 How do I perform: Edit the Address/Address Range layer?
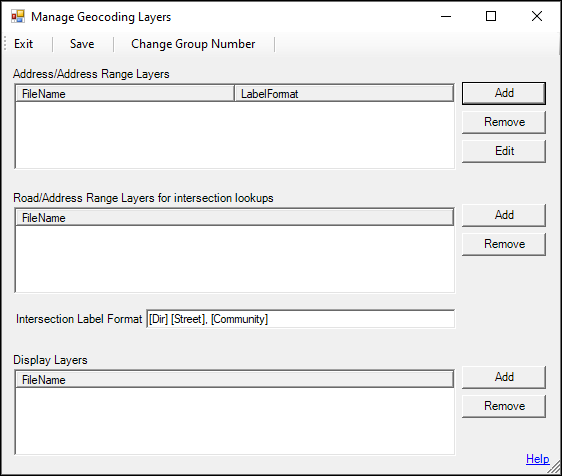point(504,151)
